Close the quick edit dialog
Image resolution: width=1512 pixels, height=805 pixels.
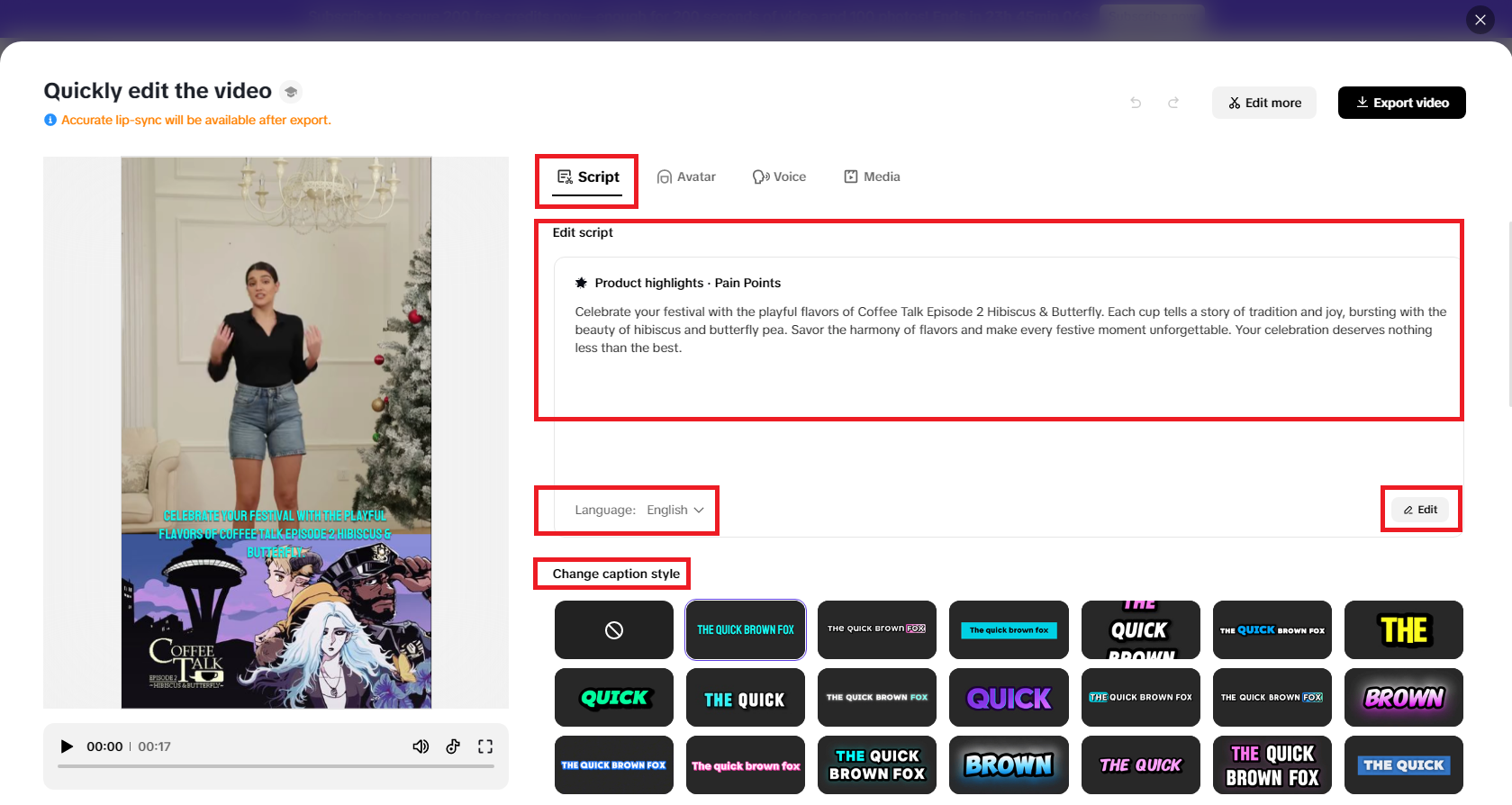coord(1480,20)
